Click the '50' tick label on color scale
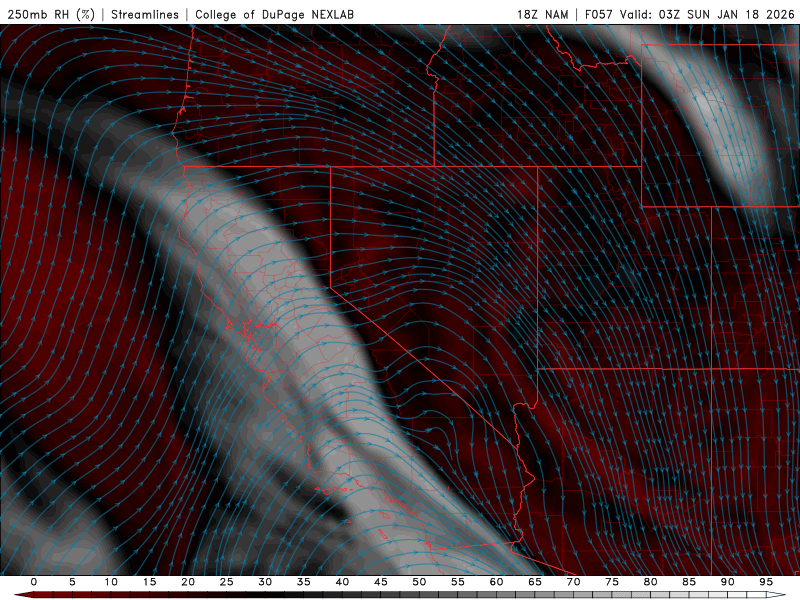 419,582
